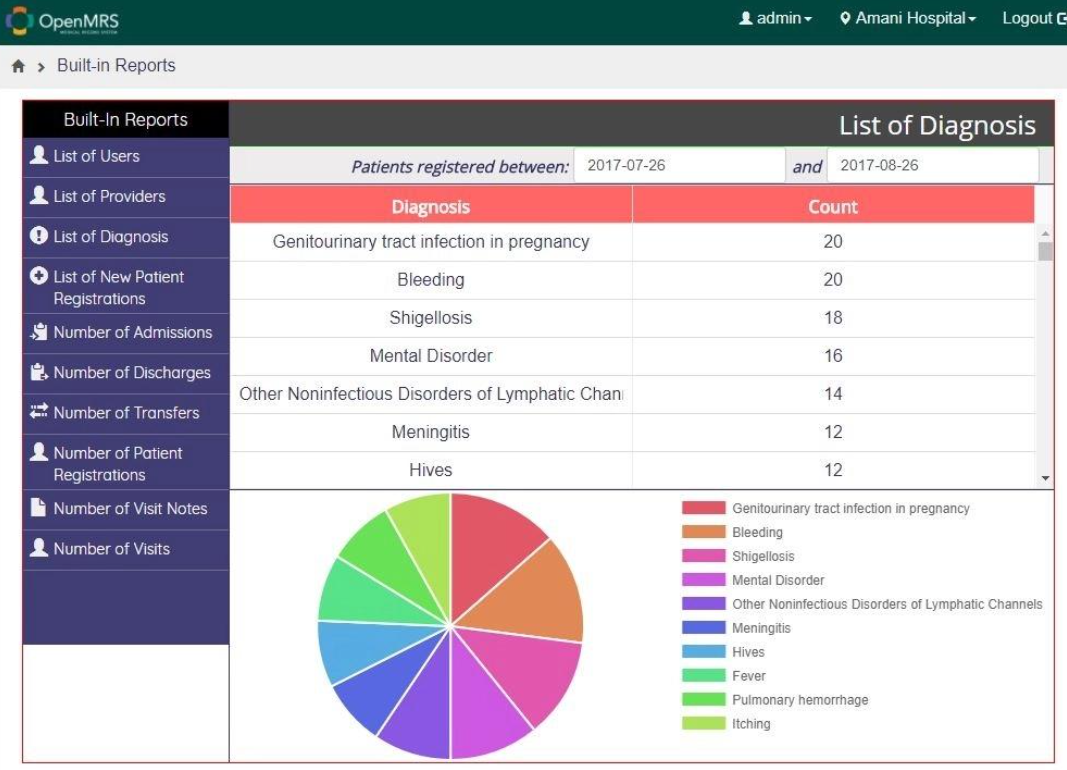Click the Number of Discharges icon
Image resolution: width=1067 pixels, height=770 pixels.
(39, 371)
